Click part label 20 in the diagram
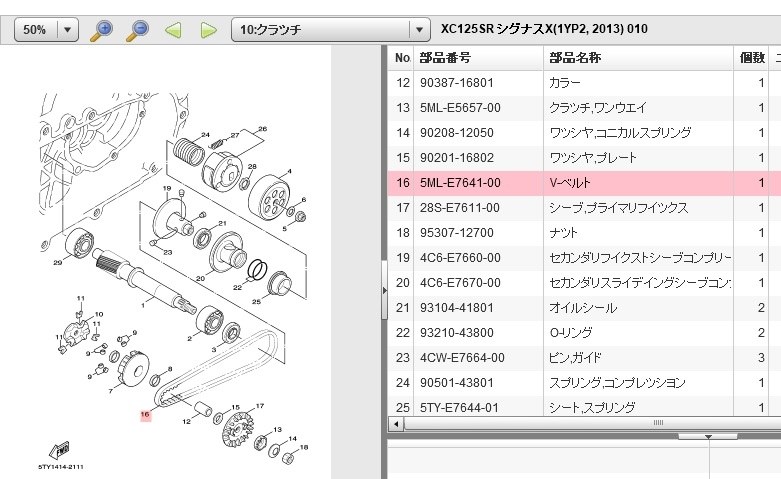The height and width of the screenshot is (479, 781). (x=200, y=278)
